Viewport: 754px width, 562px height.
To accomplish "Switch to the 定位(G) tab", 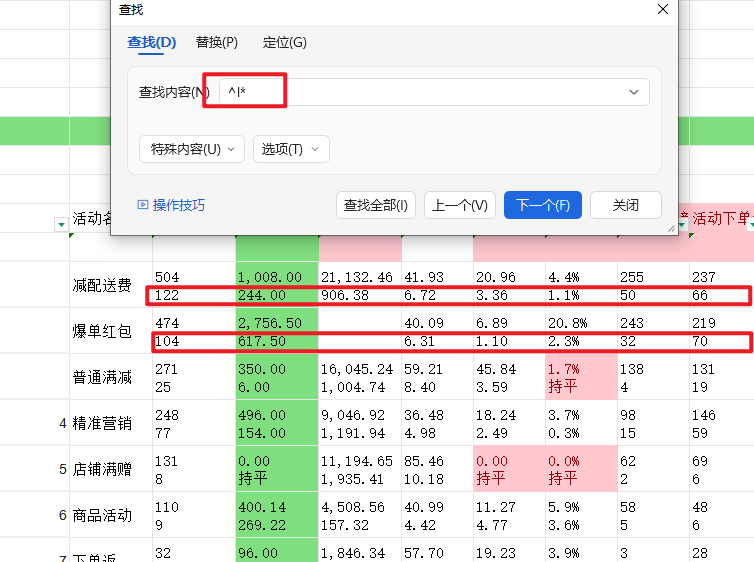I will tap(284, 42).
